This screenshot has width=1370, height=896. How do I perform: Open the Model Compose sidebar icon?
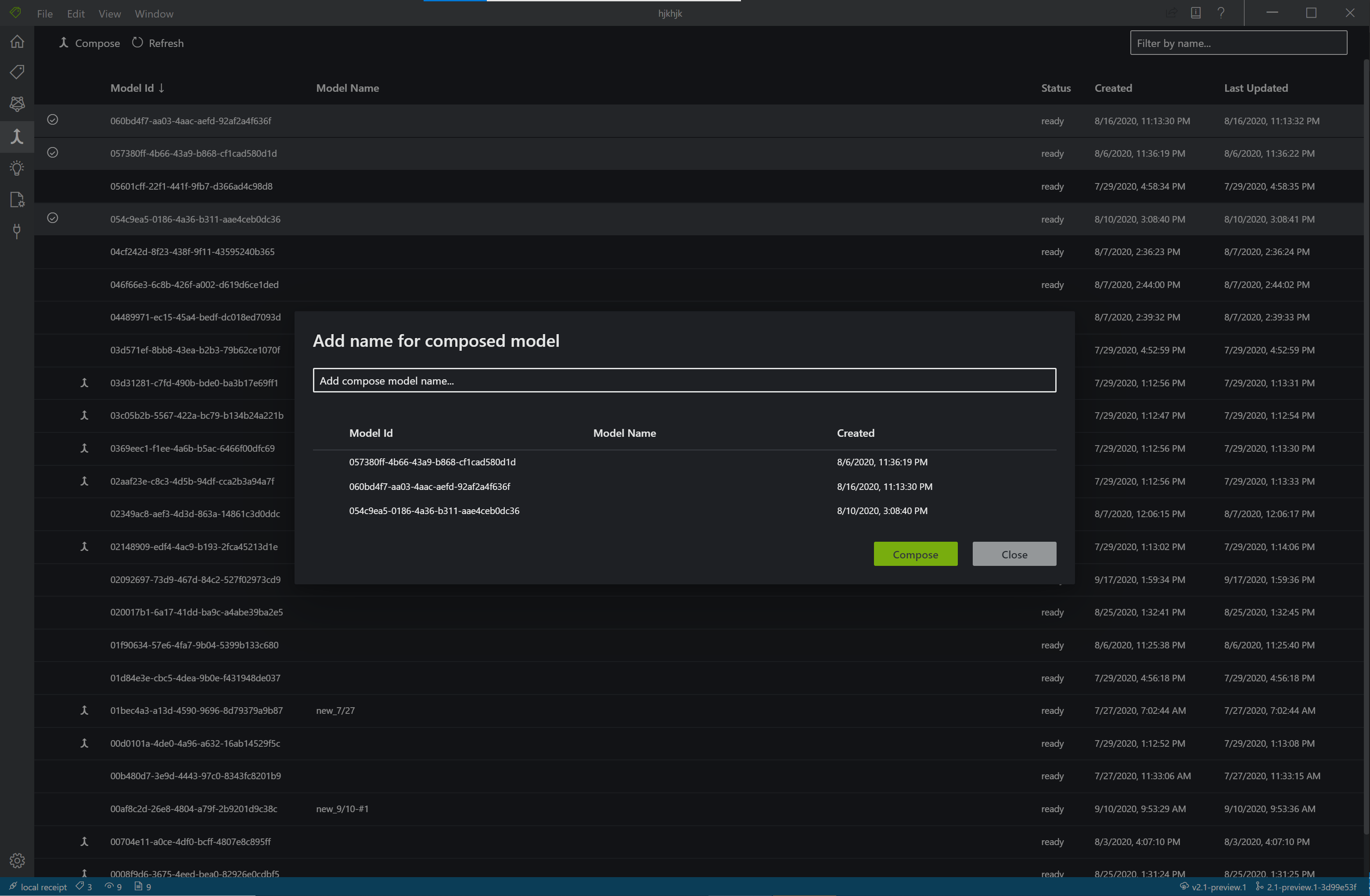pyautogui.click(x=17, y=137)
